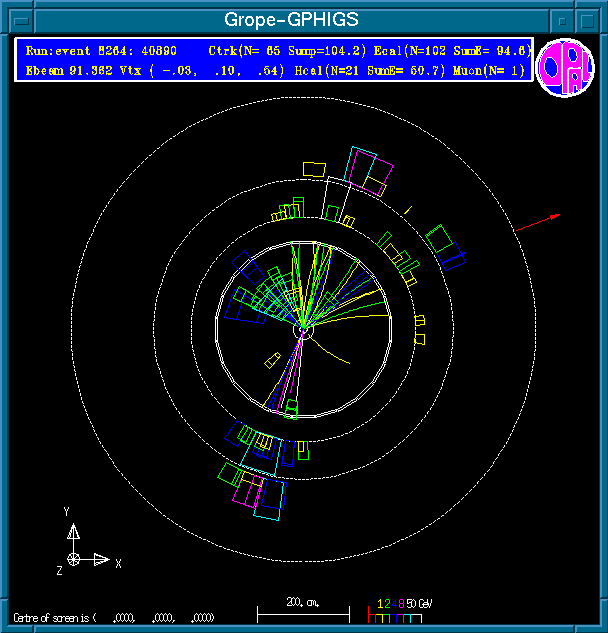
Task: Click the Centre of screen coordinates text
Action: tap(115, 617)
